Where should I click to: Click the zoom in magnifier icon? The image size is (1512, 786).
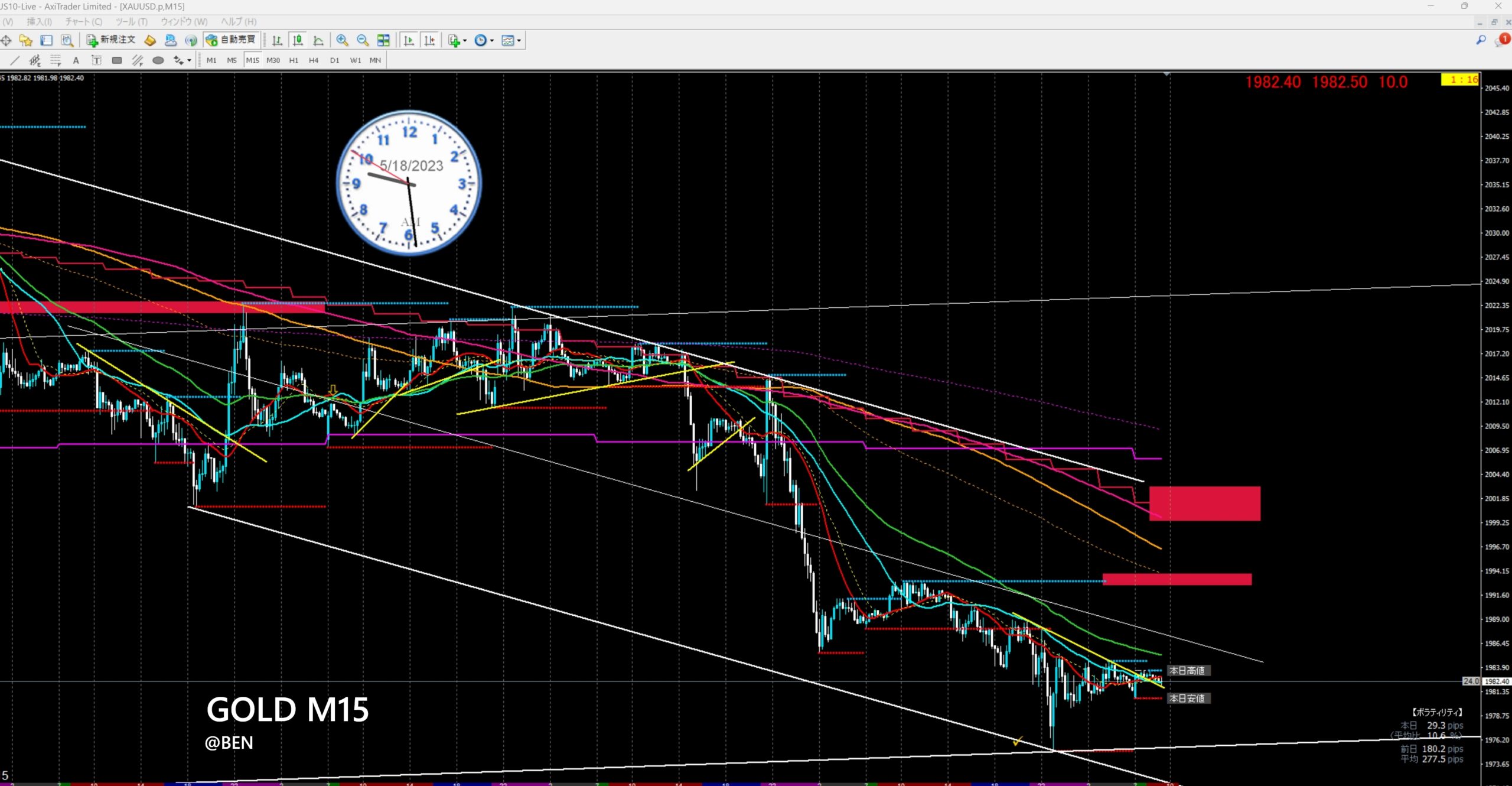pyautogui.click(x=342, y=40)
